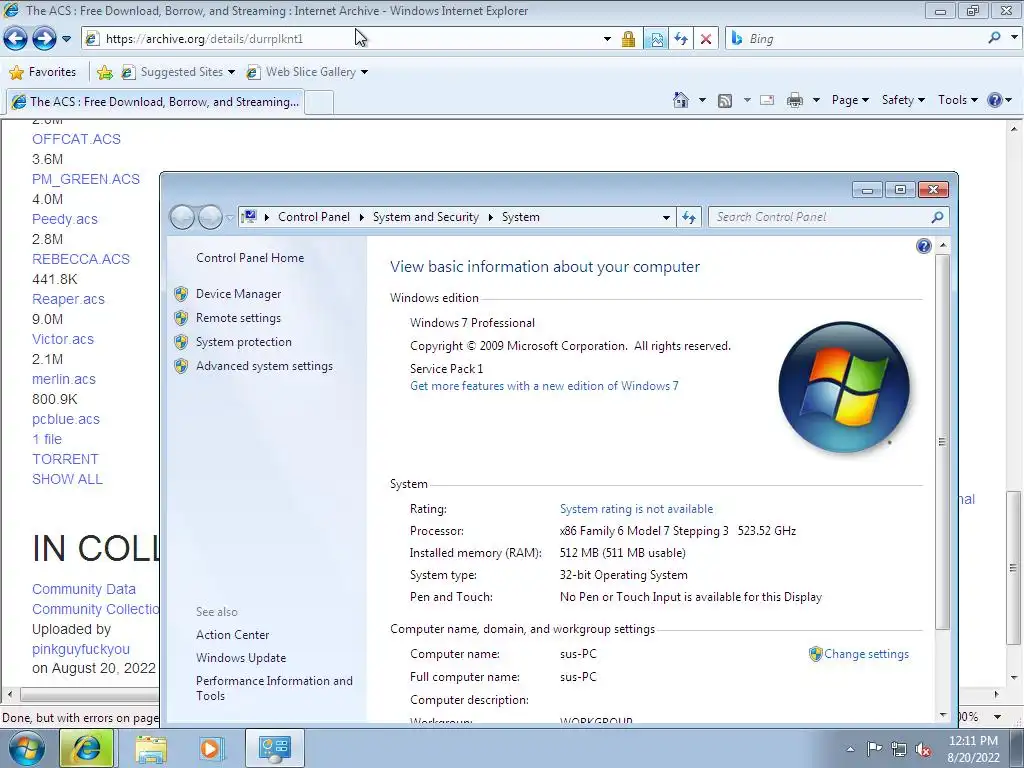
Task: Click the IE Home icon
Action: pyautogui.click(x=680, y=100)
